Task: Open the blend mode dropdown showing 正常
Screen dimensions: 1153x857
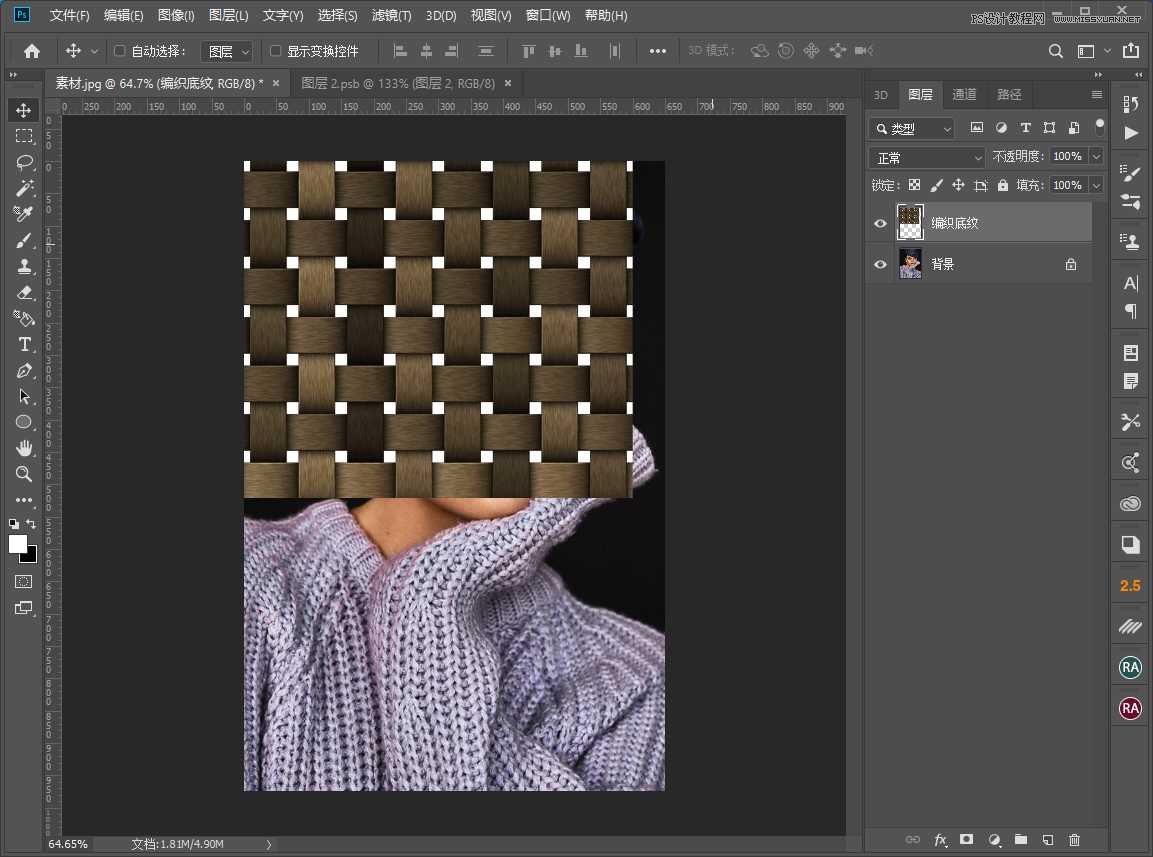Action: tap(926, 157)
